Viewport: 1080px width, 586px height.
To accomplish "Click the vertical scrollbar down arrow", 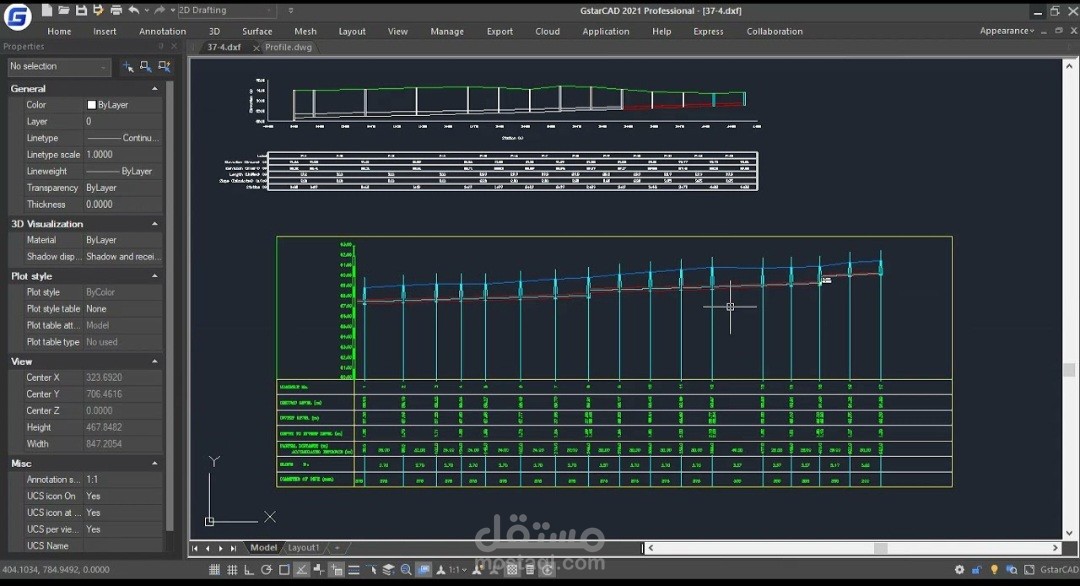I will [x=1069, y=533].
